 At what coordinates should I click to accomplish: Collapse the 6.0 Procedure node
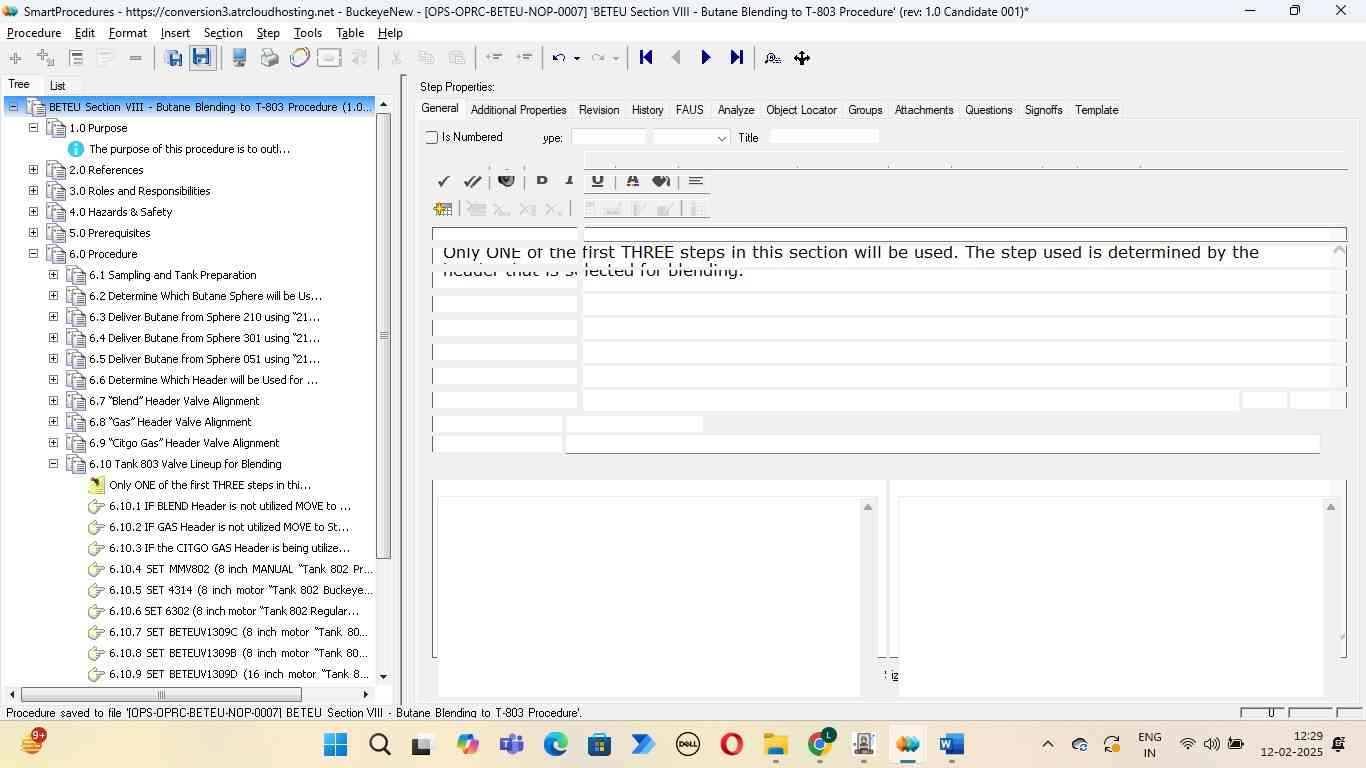[x=33, y=254]
